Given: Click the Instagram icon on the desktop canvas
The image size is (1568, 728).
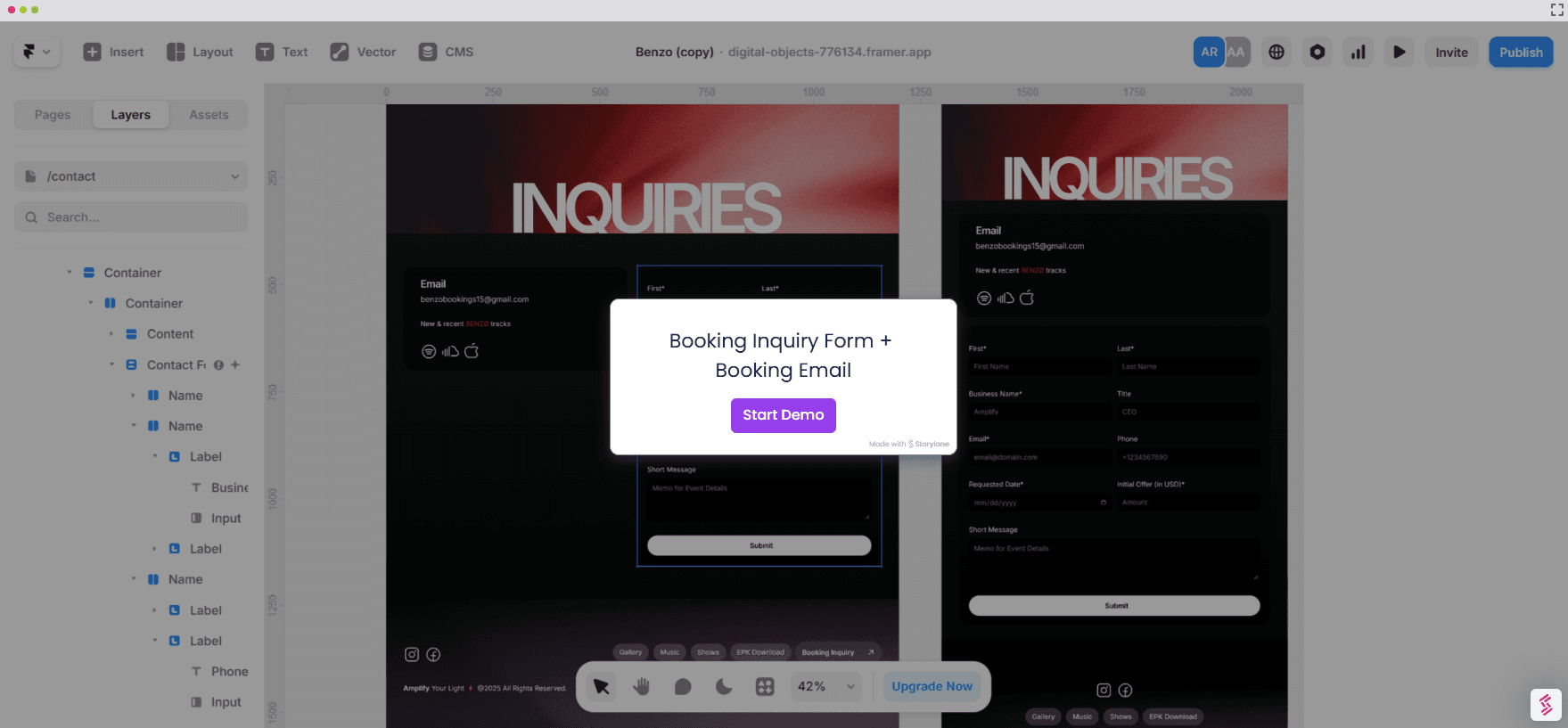Looking at the screenshot, I should [x=412, y=654].
